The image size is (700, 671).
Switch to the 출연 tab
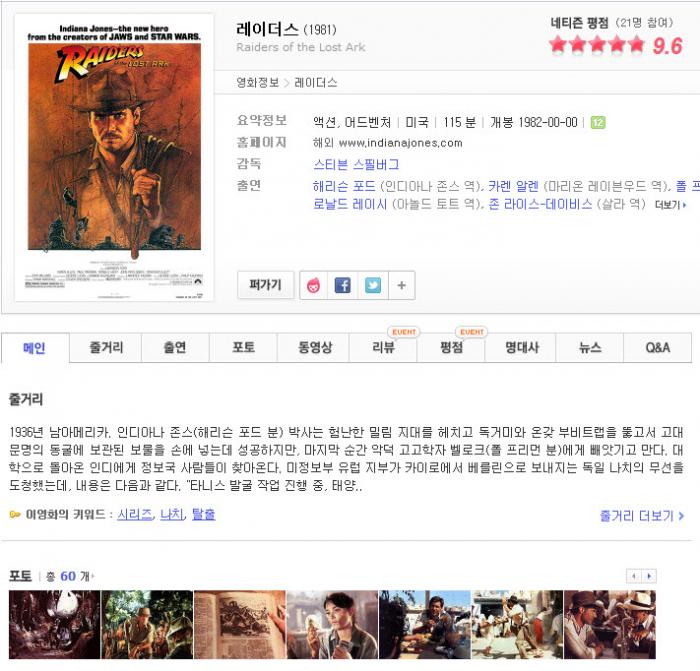point(175,347)
